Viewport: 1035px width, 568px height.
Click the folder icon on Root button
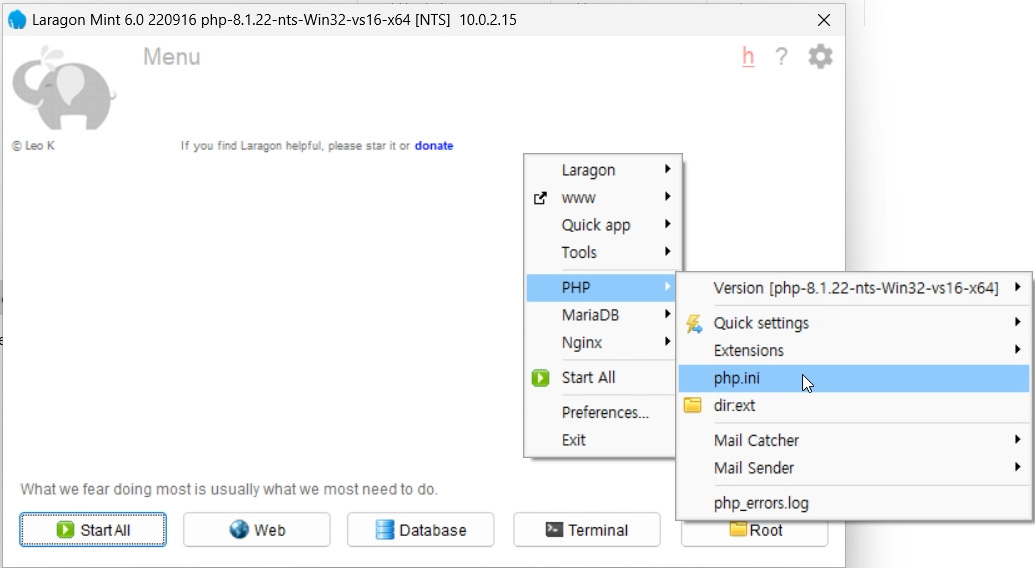tap(738, 528)
